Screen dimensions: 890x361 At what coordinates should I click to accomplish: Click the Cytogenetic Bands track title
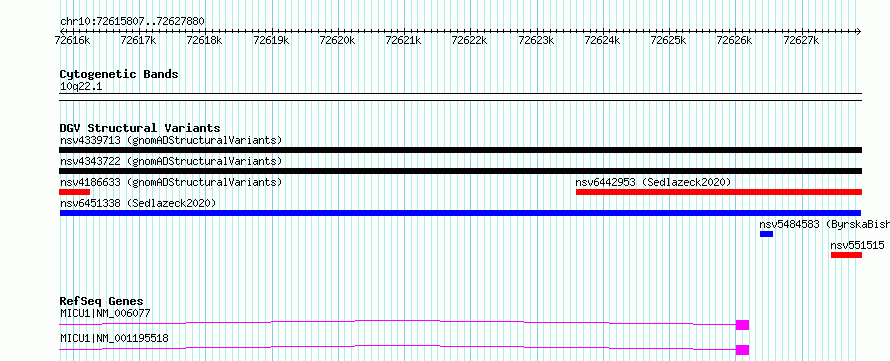click(x=119, y=74)
